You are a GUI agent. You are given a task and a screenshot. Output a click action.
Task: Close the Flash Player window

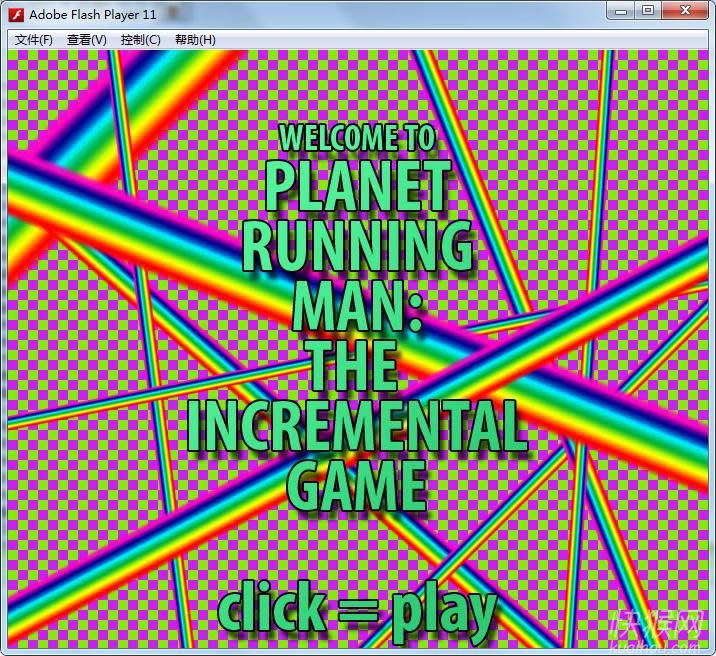[x=685, y=11]
